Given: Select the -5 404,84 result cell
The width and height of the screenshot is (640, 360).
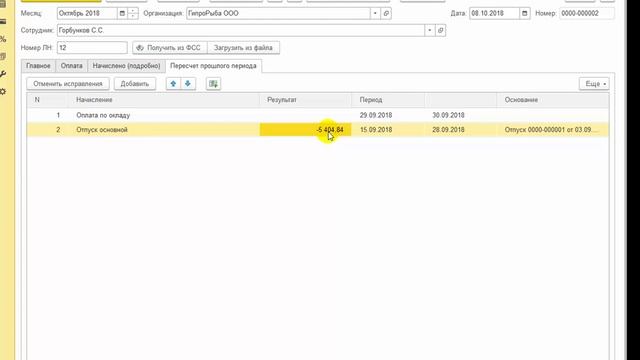Looking at the screenshot, I should [x=305, y=130].
